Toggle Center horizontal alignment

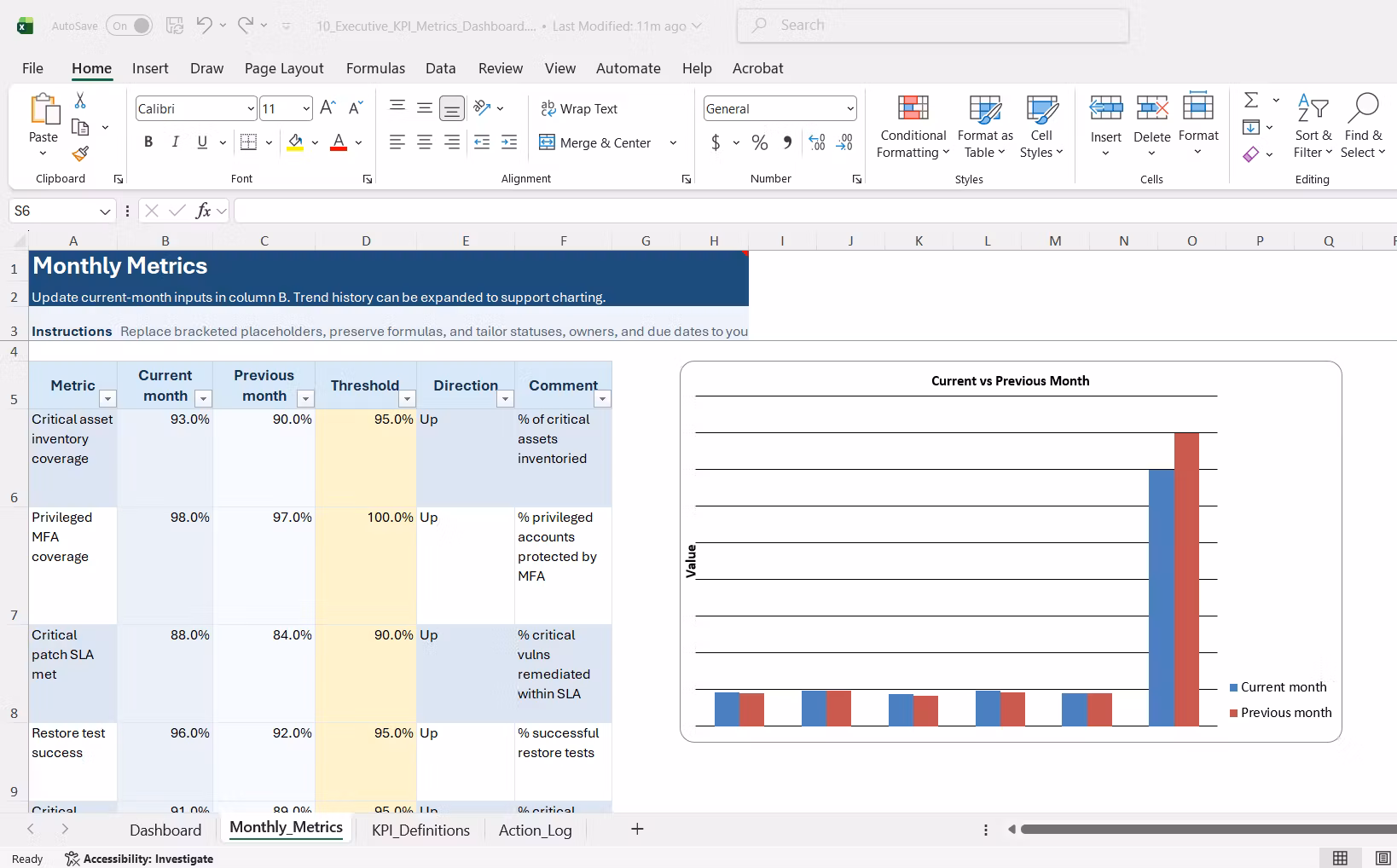425,142
